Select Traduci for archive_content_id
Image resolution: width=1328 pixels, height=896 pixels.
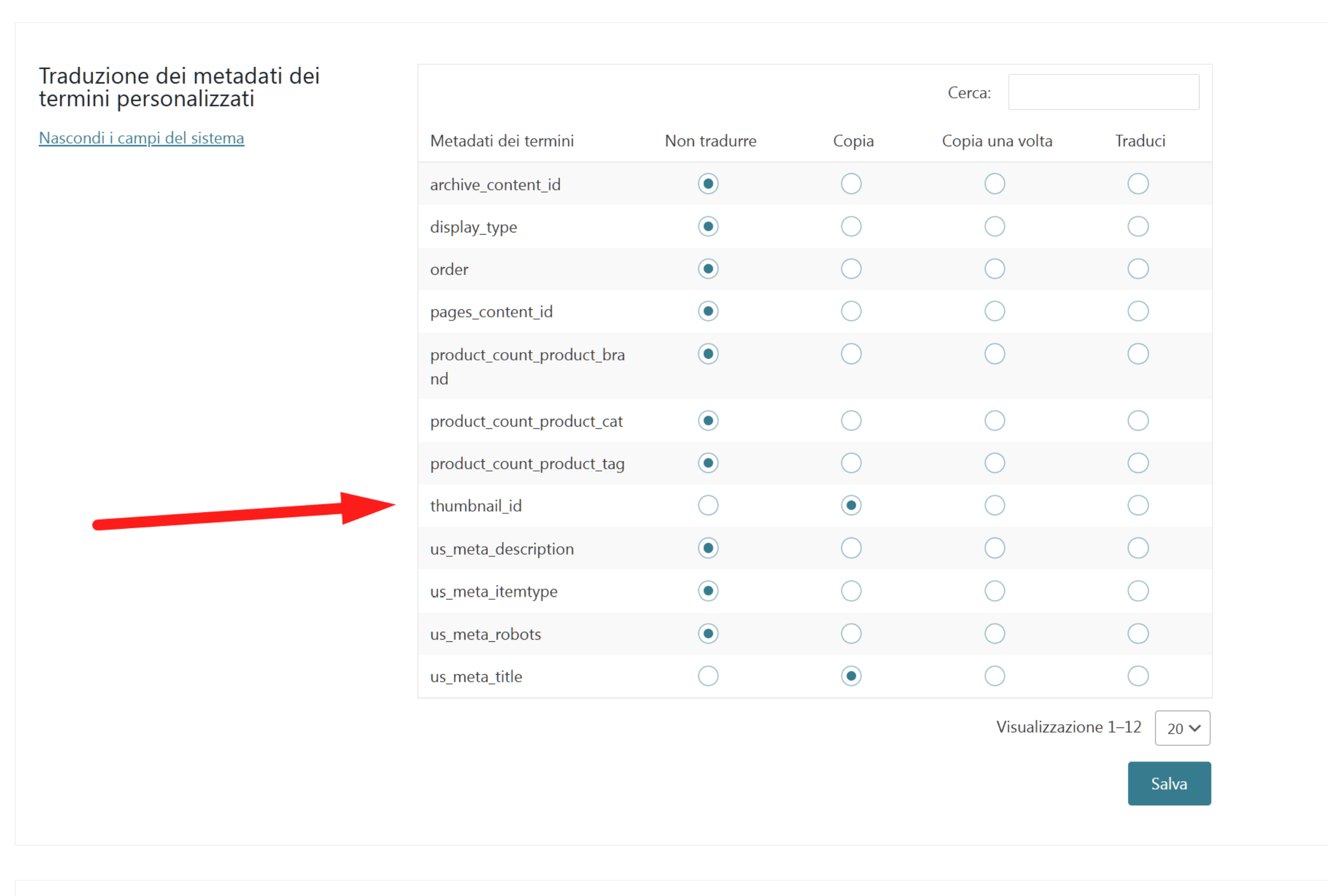click(1137, 184)
